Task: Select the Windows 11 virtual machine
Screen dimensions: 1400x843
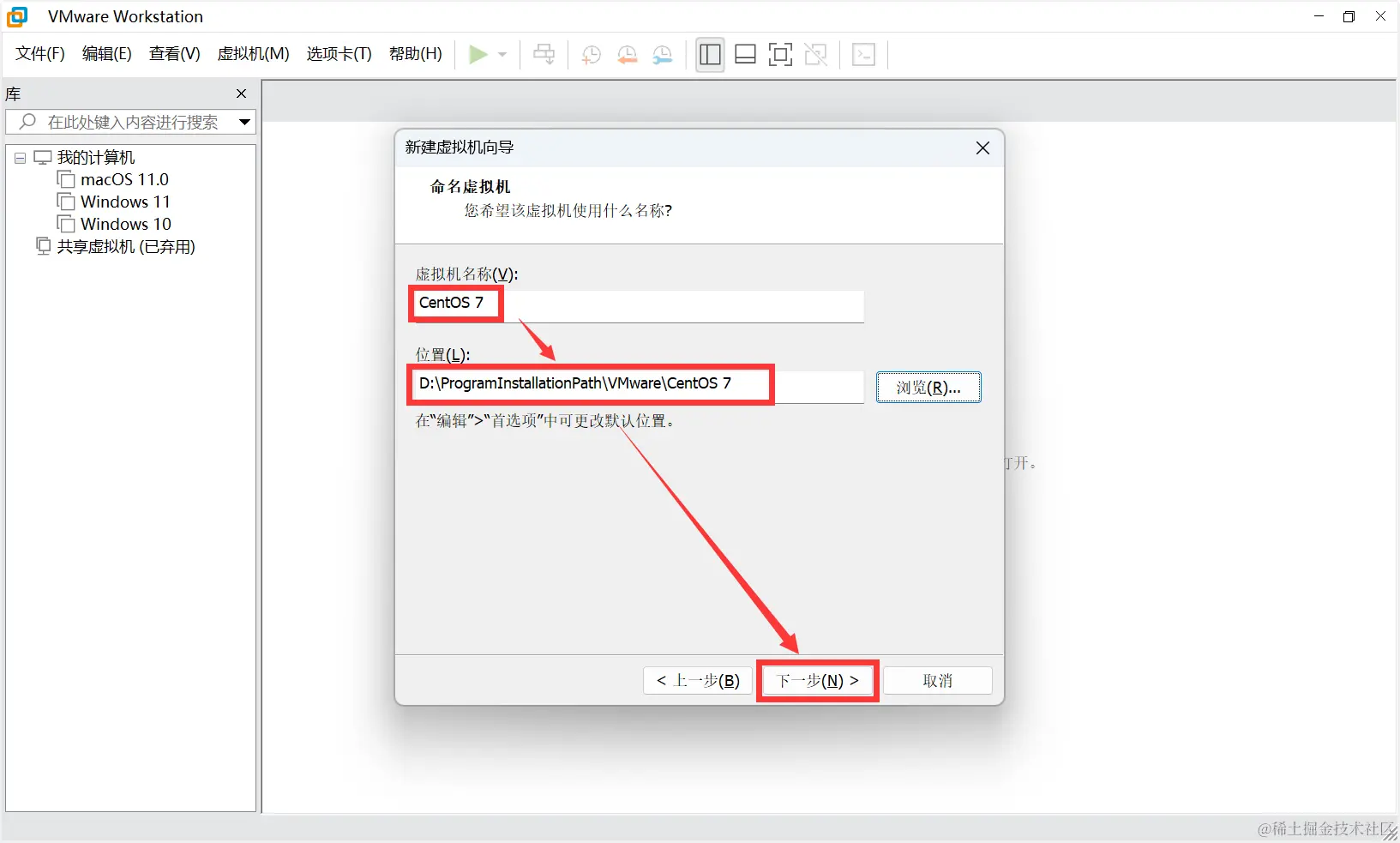Action: [x=125, y=202]
